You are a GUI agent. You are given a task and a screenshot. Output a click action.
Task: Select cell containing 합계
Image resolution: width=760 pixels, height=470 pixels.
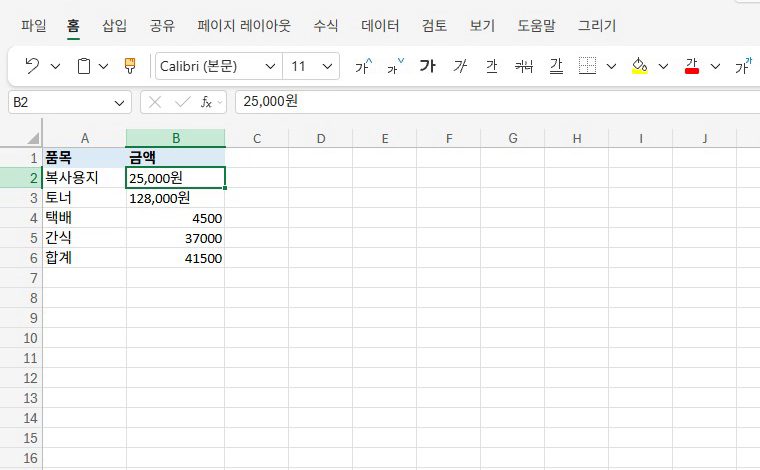85,258
